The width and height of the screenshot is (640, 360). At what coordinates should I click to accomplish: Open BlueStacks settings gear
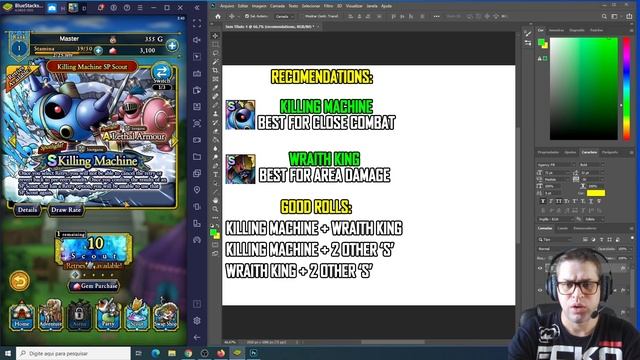pyautogui.click(x=197, y=321)
